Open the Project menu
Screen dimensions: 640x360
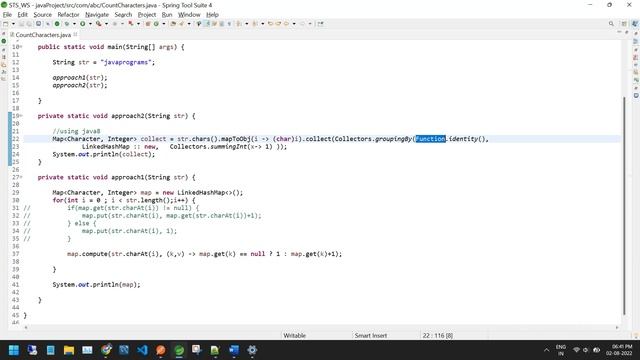click(x=147, y=15)
